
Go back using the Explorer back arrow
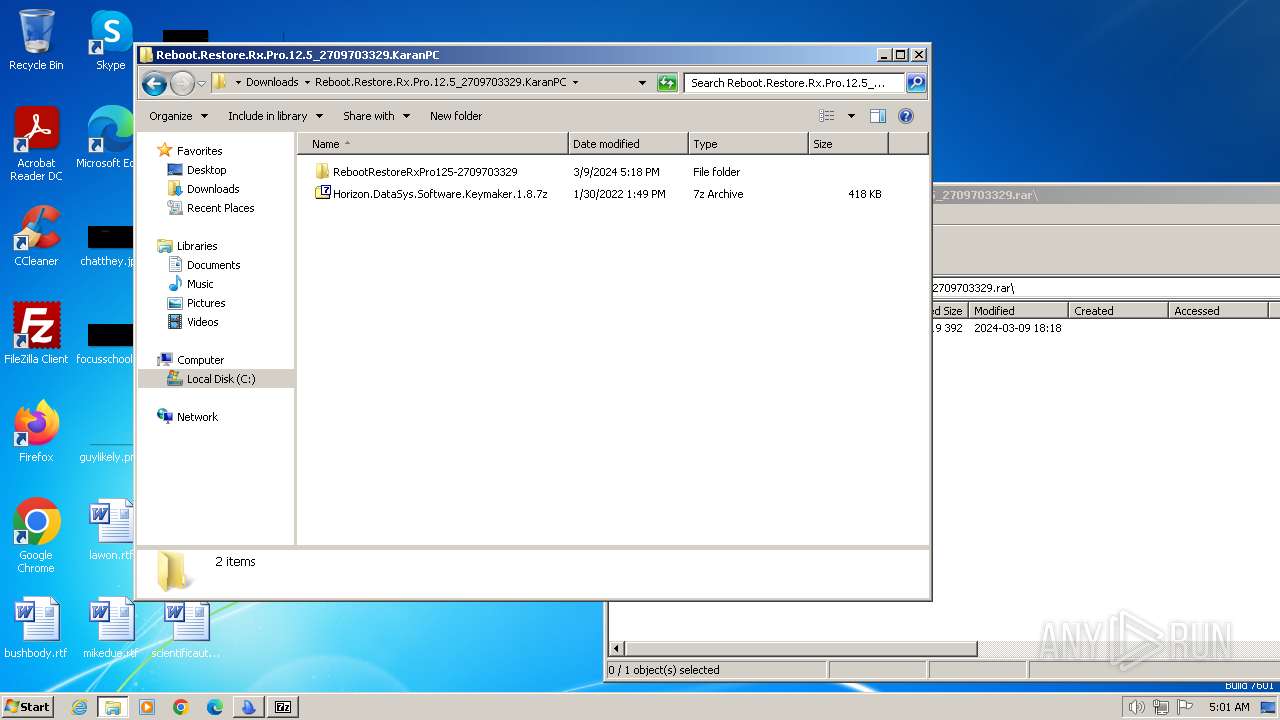click(154, 83)
